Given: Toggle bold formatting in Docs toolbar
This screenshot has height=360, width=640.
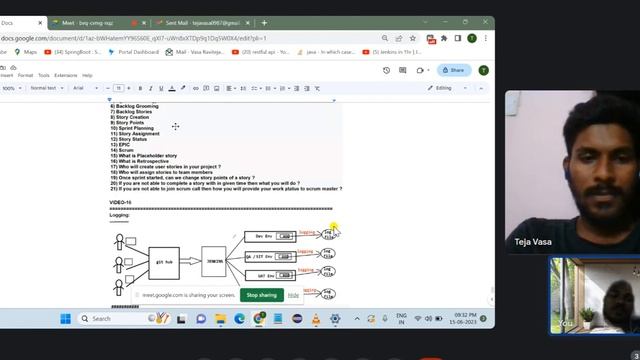Looking at the screenshot, I should pos(140,88).
